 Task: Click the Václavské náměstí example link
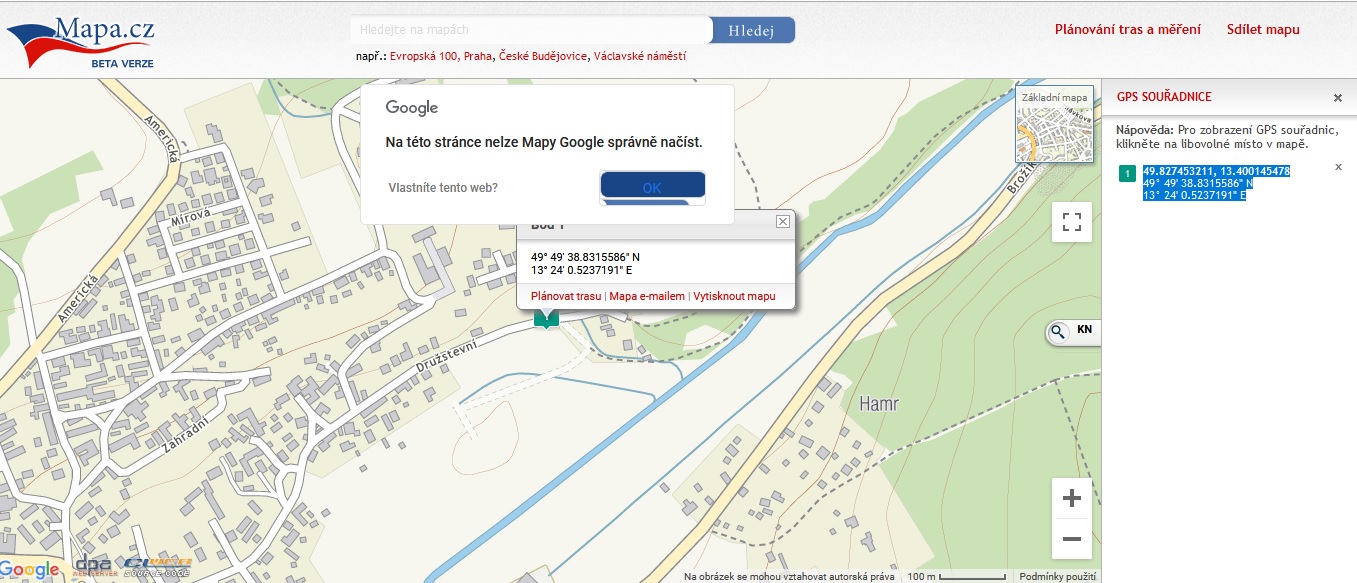[x=640, y=56]
